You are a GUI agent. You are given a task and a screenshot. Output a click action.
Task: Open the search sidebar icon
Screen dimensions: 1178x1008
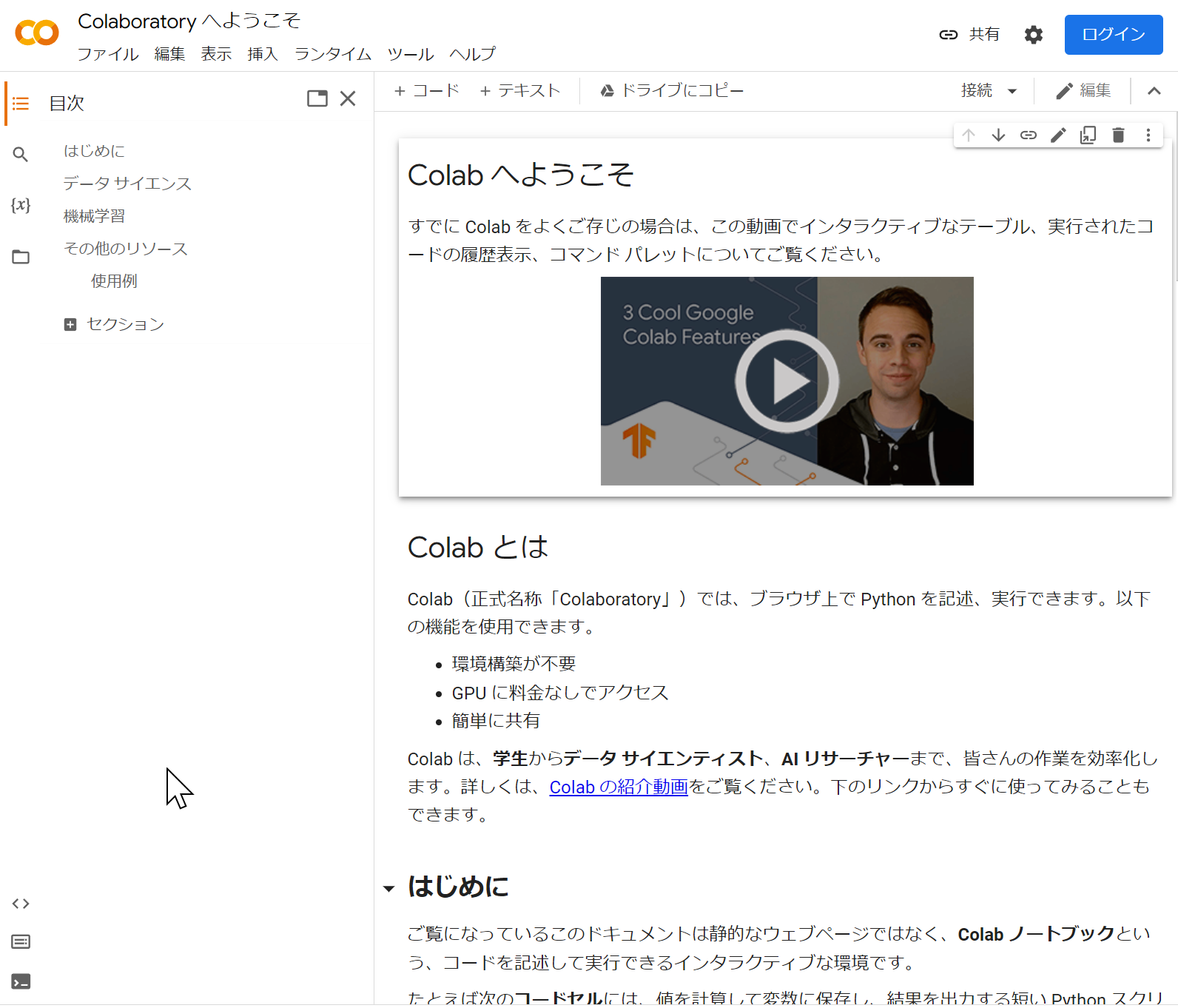coord(21,154)
